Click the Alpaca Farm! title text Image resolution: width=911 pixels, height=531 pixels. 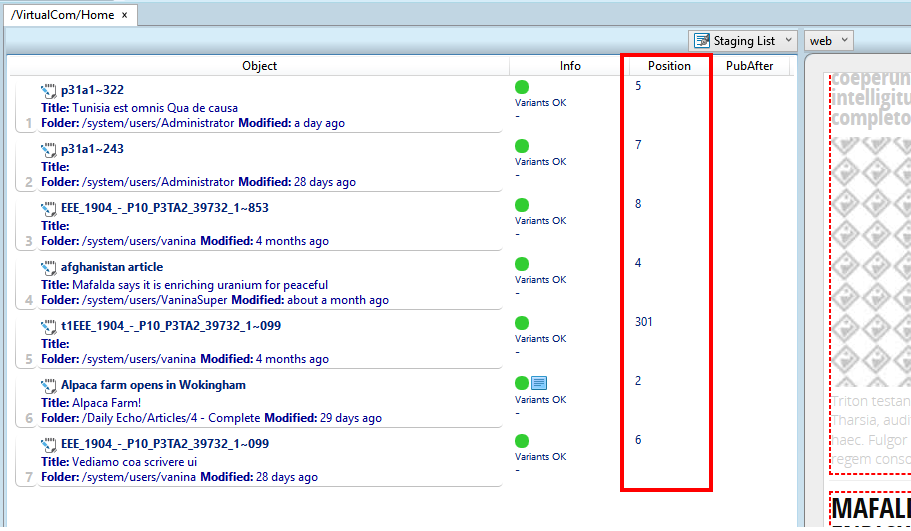point(107,403)
